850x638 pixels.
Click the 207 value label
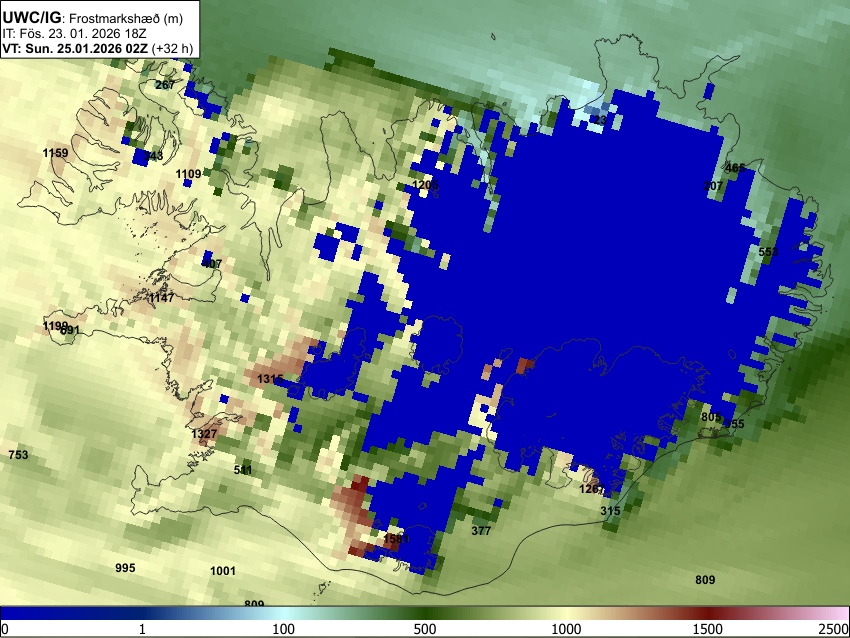(x=713, y=186)
